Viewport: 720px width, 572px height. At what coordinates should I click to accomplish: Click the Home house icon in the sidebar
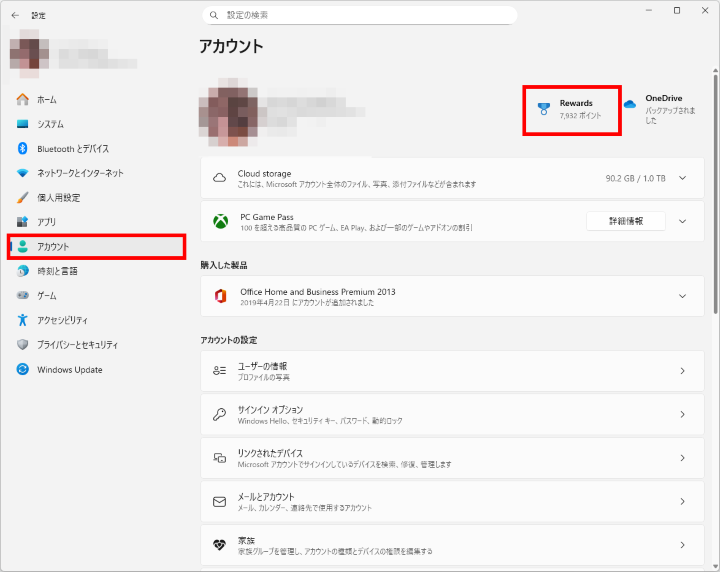pos(22,99)
